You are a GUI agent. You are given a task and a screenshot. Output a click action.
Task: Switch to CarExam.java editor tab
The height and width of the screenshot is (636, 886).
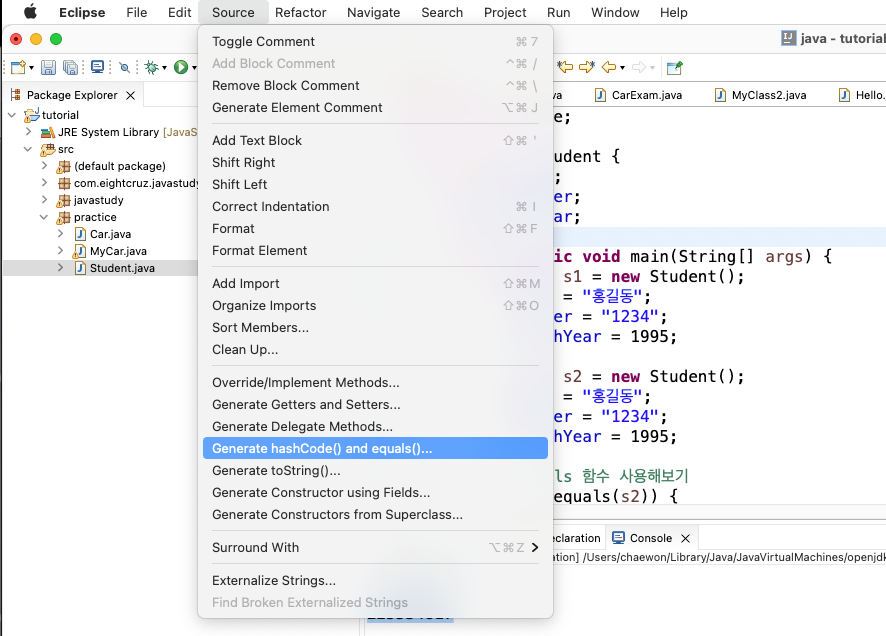point(639,95)
